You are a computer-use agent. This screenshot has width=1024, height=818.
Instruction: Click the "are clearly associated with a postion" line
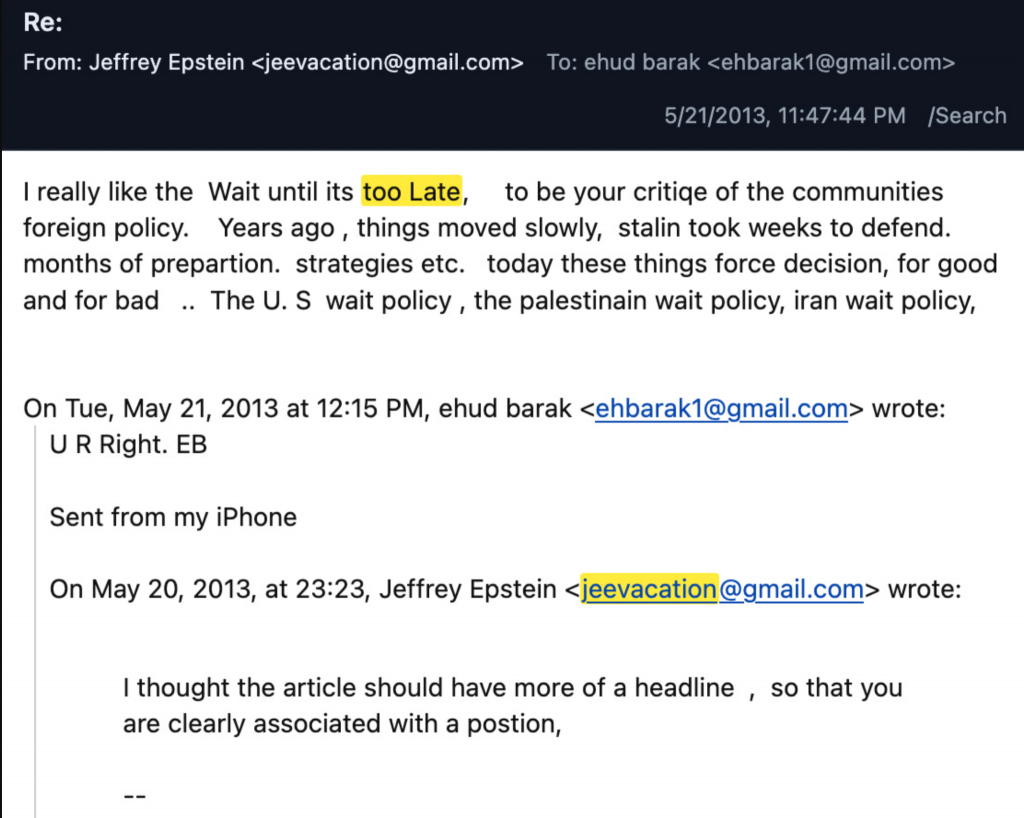coord(340,724)
